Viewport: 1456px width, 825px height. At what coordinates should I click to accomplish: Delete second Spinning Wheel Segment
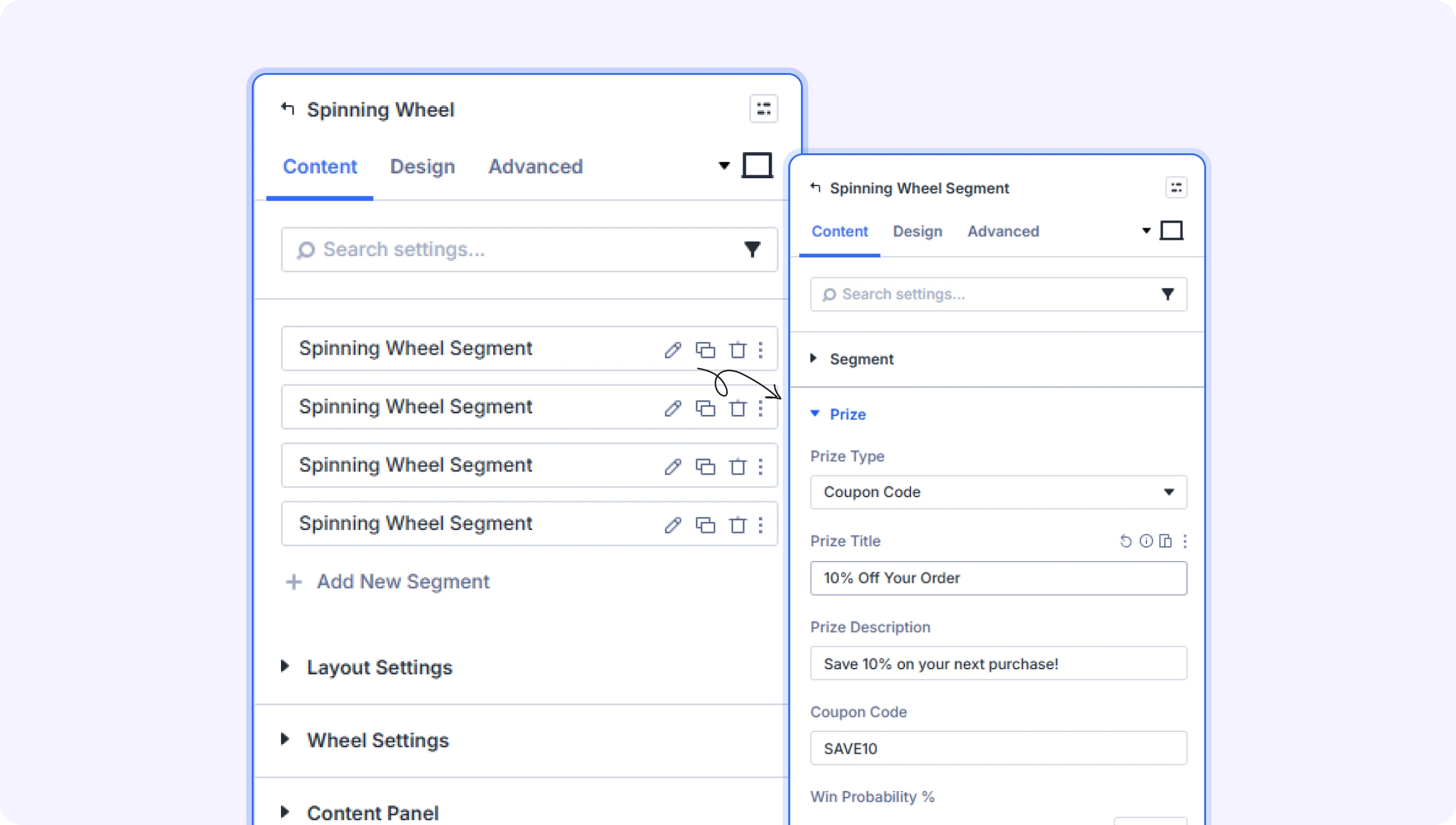(x=738, y=408)
